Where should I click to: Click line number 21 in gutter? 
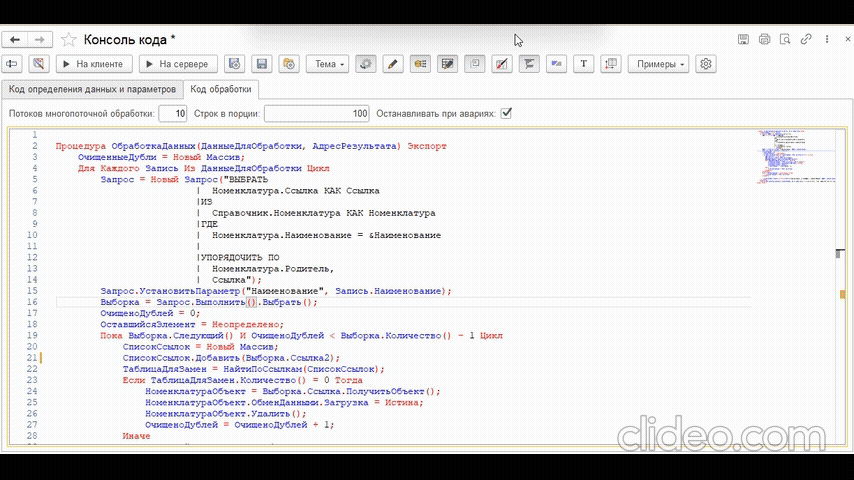pos(32,358)
